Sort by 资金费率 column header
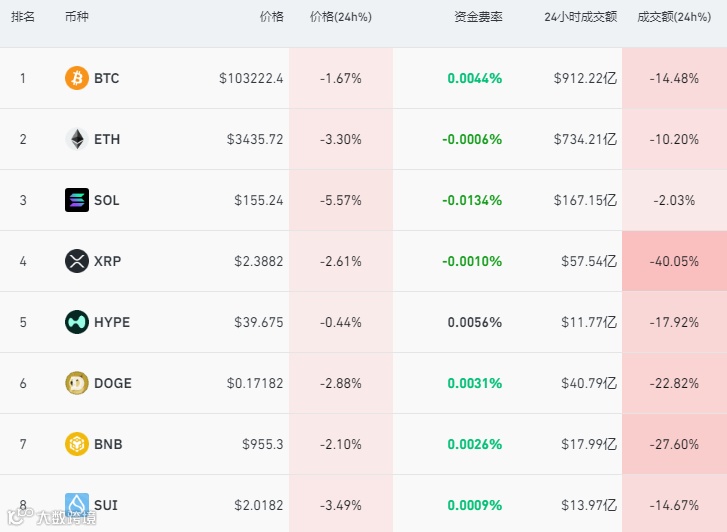This screenshot has height=532, width=727. (x=478, y=17)
